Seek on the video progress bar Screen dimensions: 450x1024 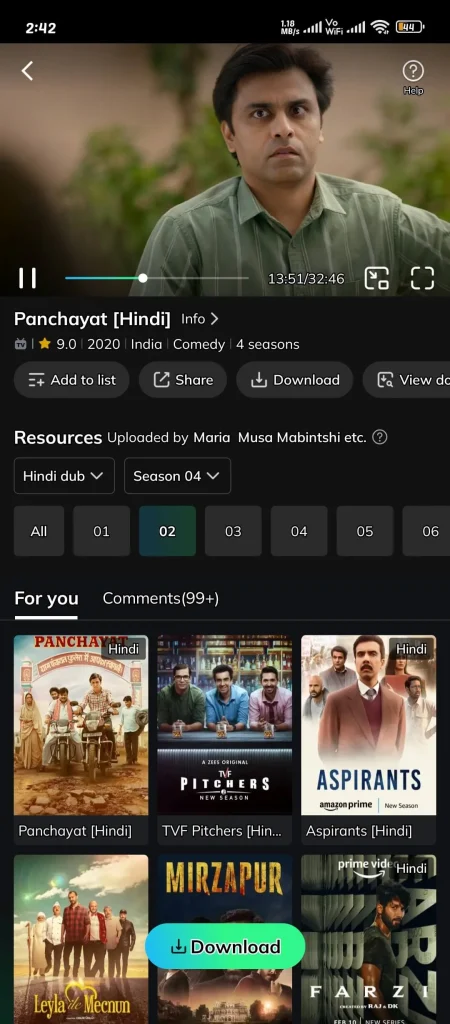click(x=157, y=278)
